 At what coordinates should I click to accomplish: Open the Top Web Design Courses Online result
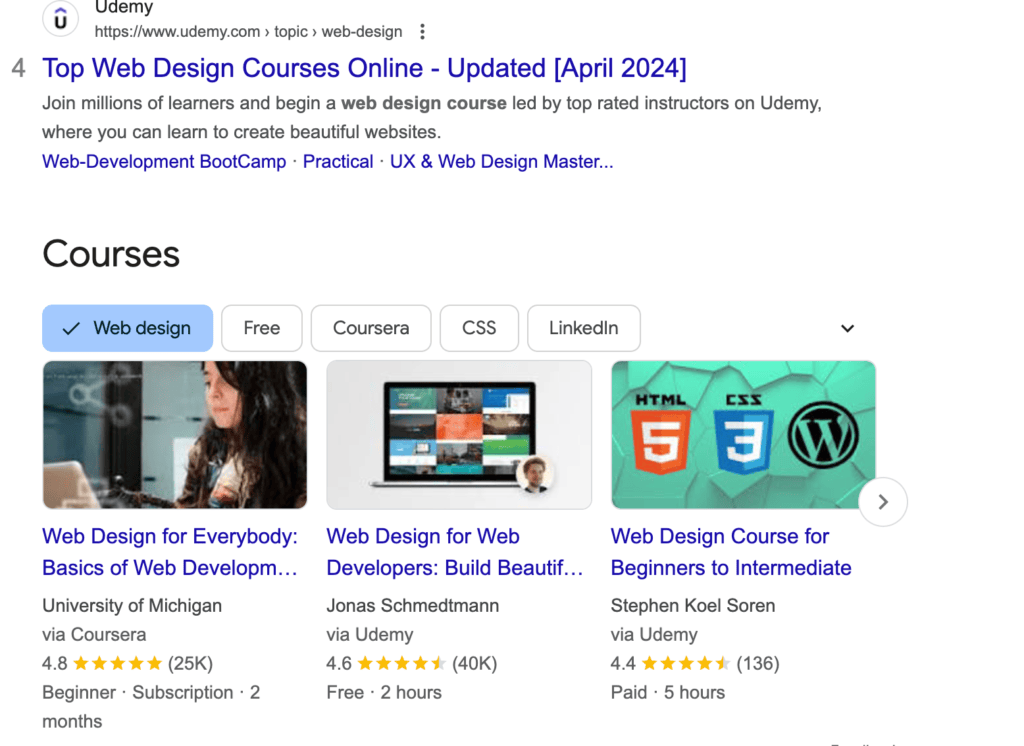tap(364, 68)
